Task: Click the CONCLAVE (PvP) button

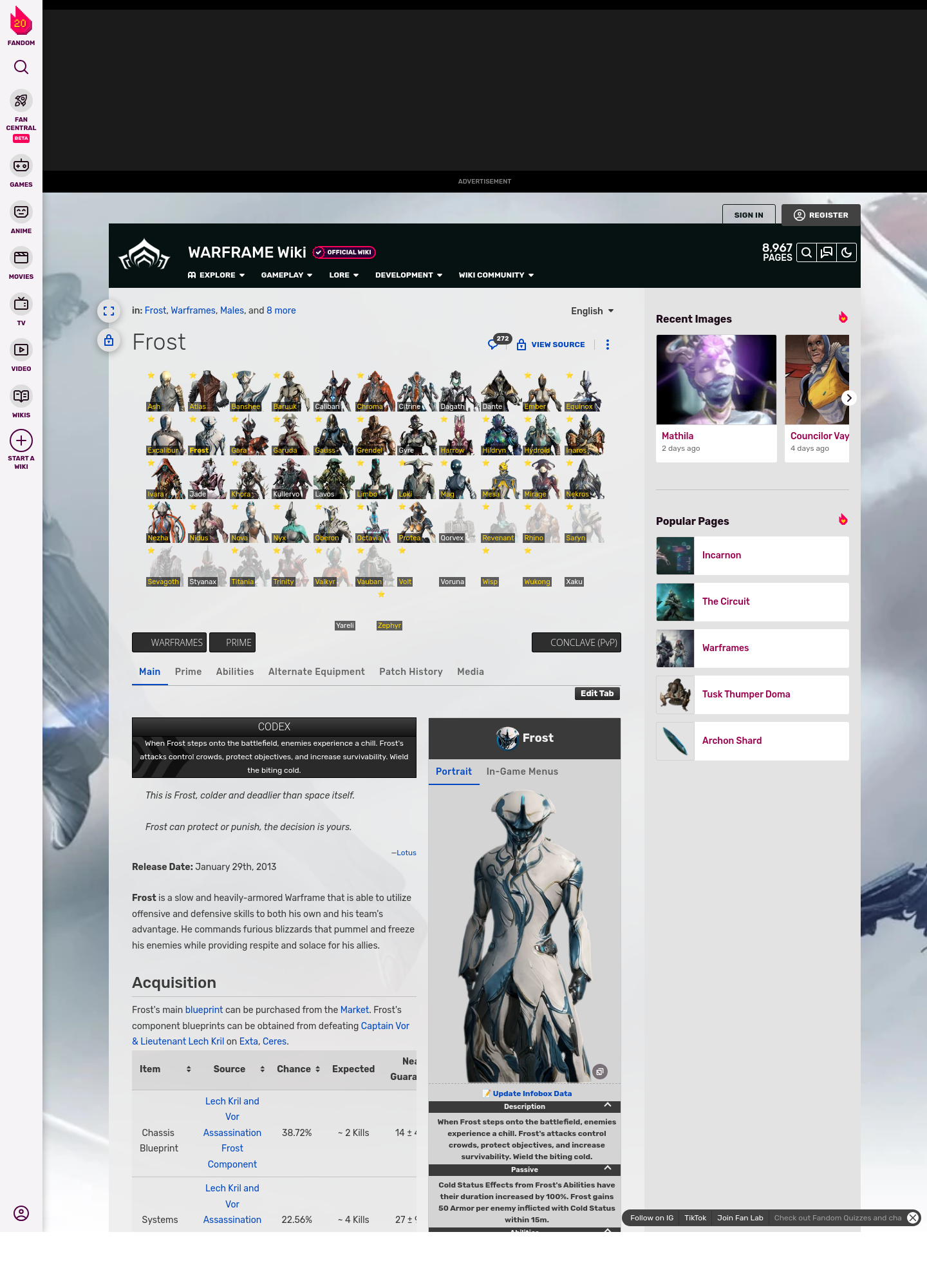Action: click(x=576, y=643)
